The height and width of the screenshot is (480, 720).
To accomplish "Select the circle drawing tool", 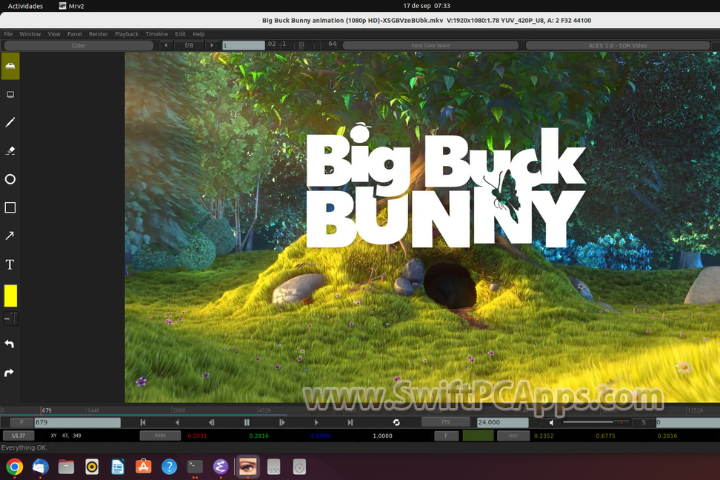I will [10, 179].
